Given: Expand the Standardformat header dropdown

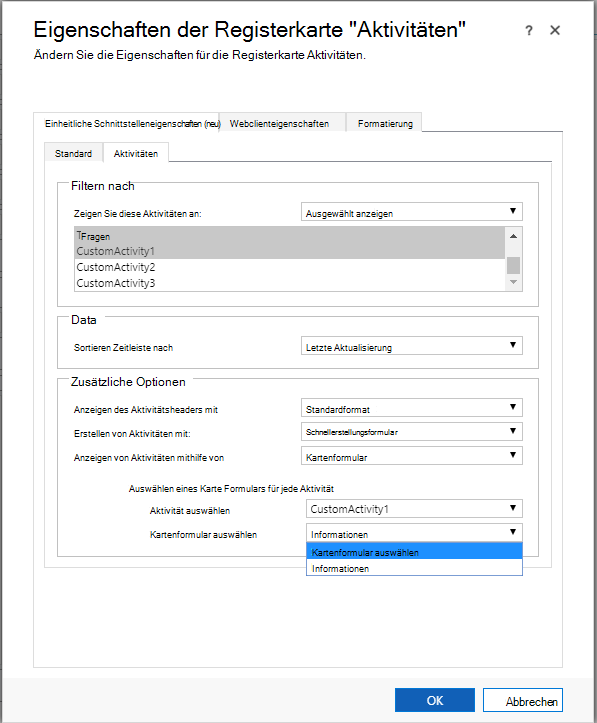Looking at the screenshot, I should pyautogui.click(x=412, y=408).
